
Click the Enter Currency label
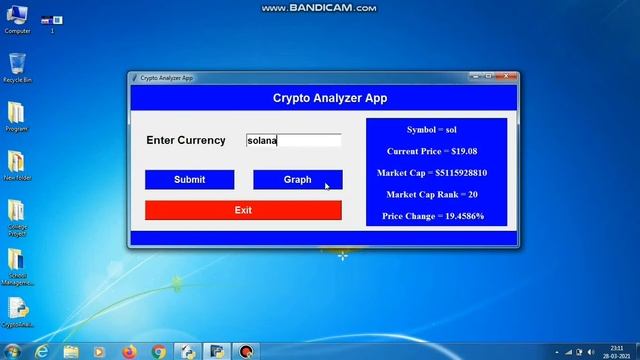coord(186,140)
